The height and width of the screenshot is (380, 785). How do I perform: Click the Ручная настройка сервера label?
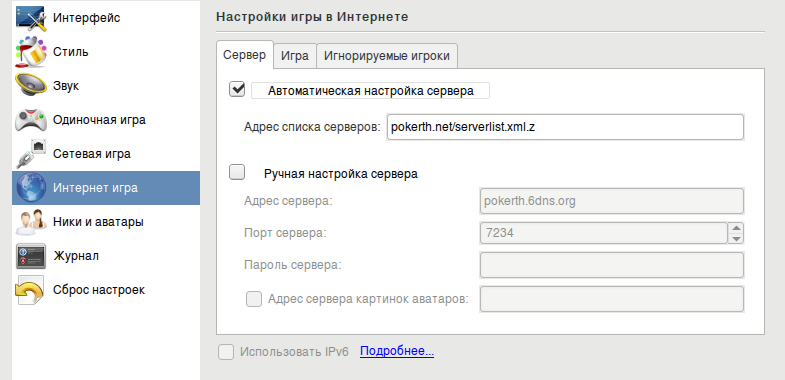340,174
